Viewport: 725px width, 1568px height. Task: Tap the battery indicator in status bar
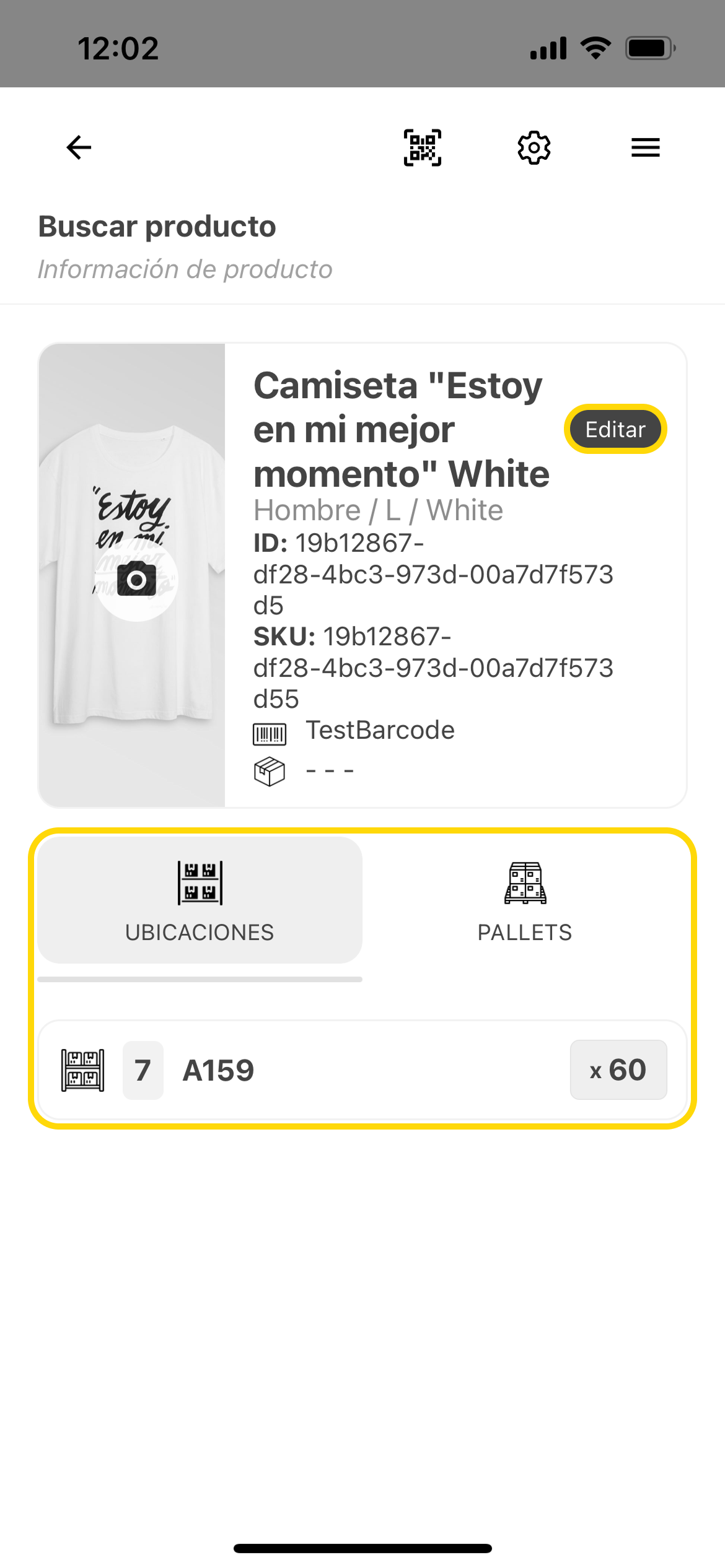click(649, 48)
